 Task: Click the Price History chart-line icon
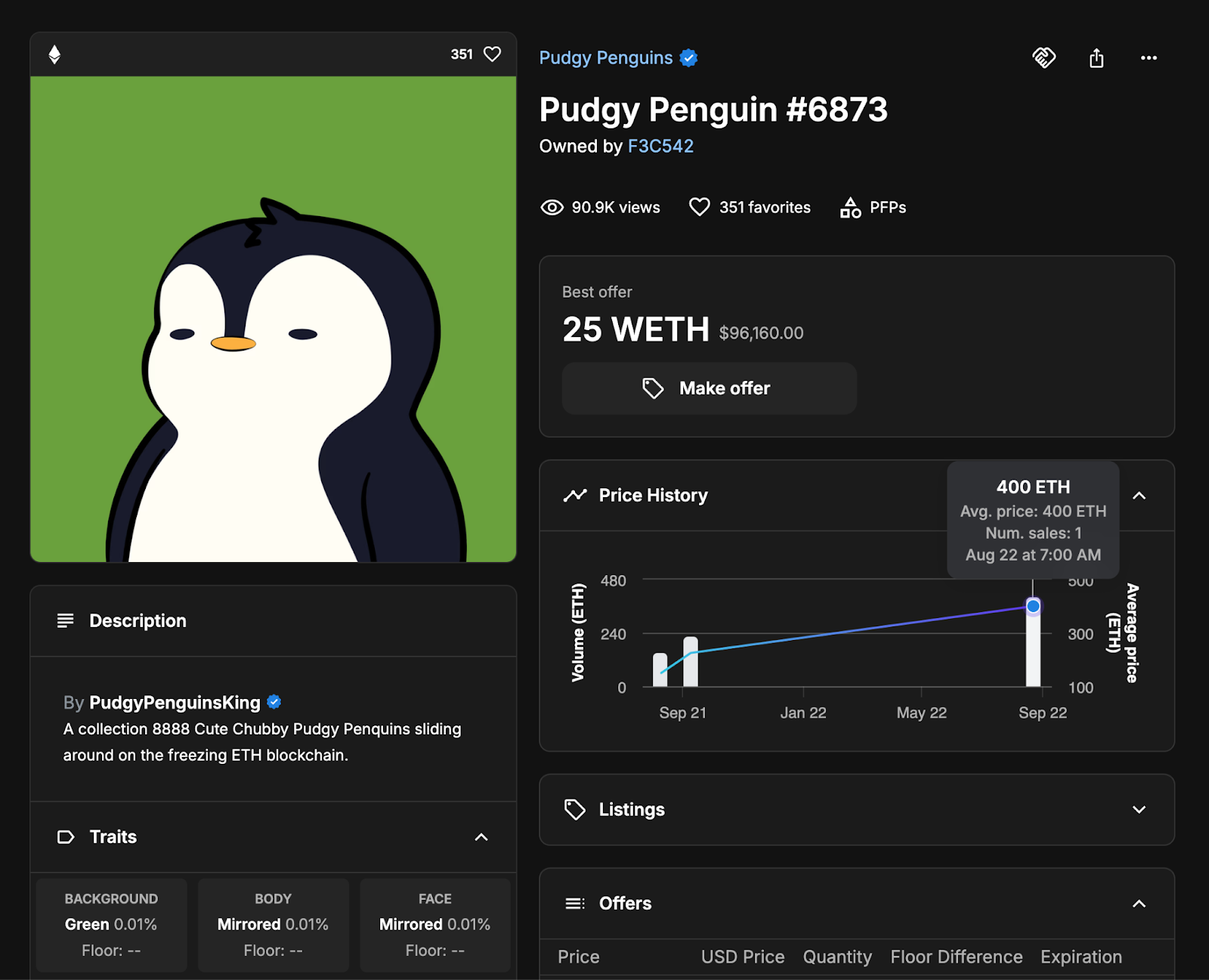575,496
